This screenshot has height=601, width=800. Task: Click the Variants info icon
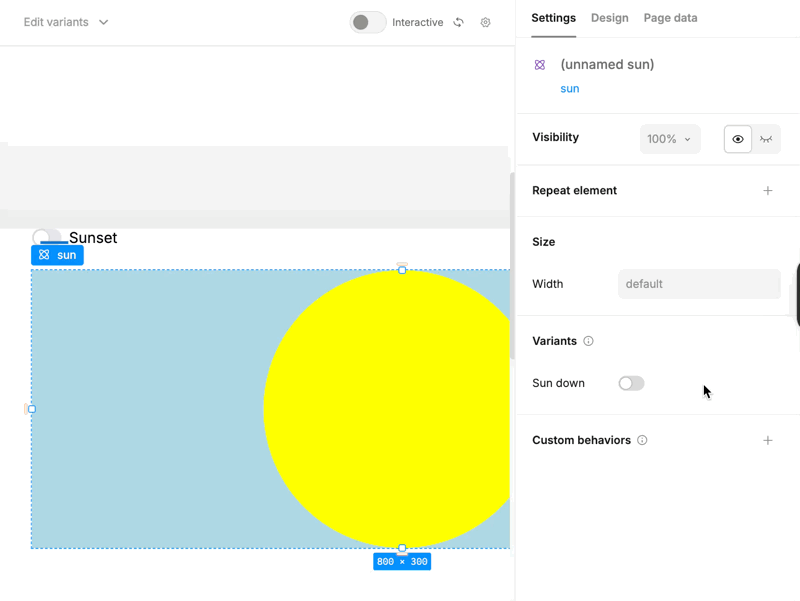(x=588, y=341)
